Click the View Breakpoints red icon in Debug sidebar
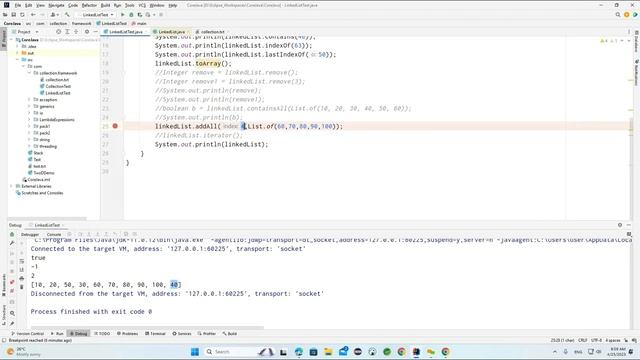The height and width of the screenshot is (360, 640). point(12,282)
